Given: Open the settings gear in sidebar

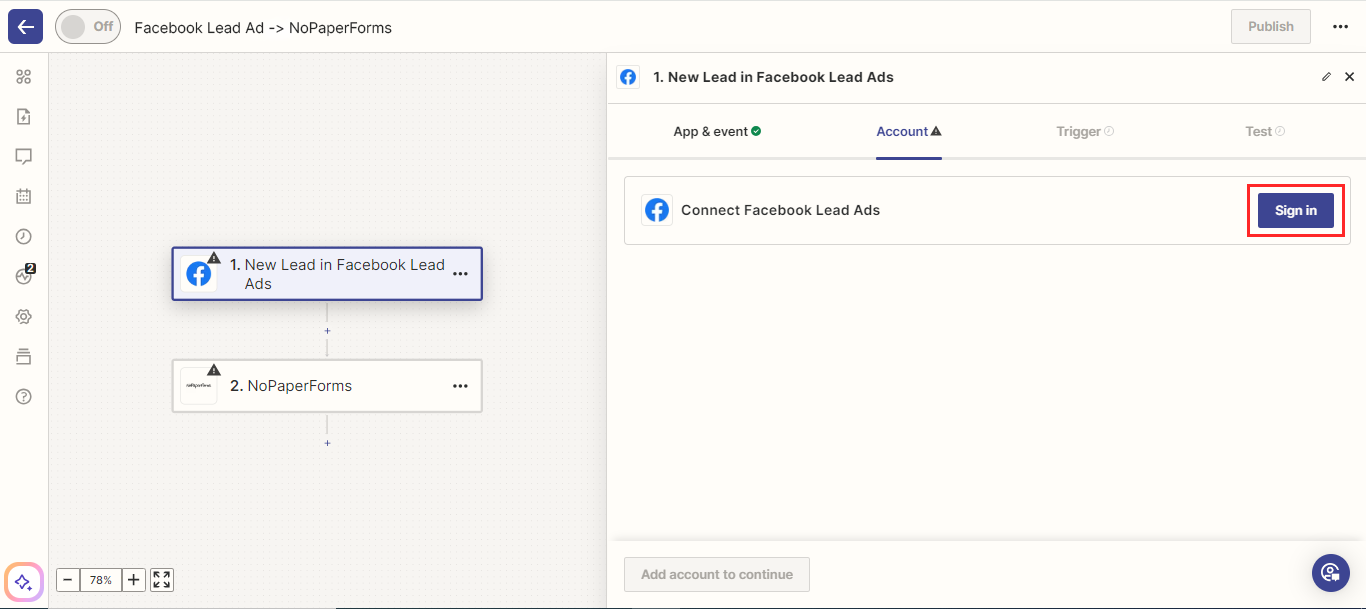Looking at the screenshot, I should 24,317.
